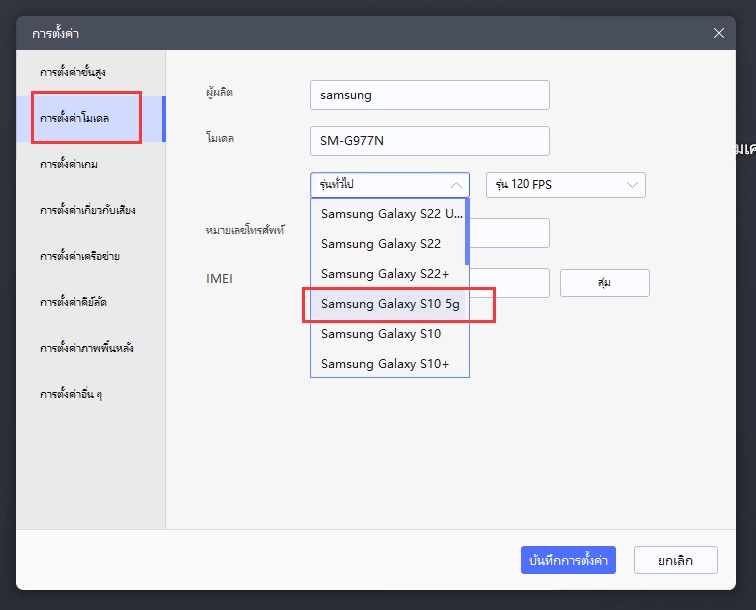Image resolution: width=756 pixels, height=610 pixels.
Task: Choose Samsung Galaxy S10+ option
Action: 388,364
